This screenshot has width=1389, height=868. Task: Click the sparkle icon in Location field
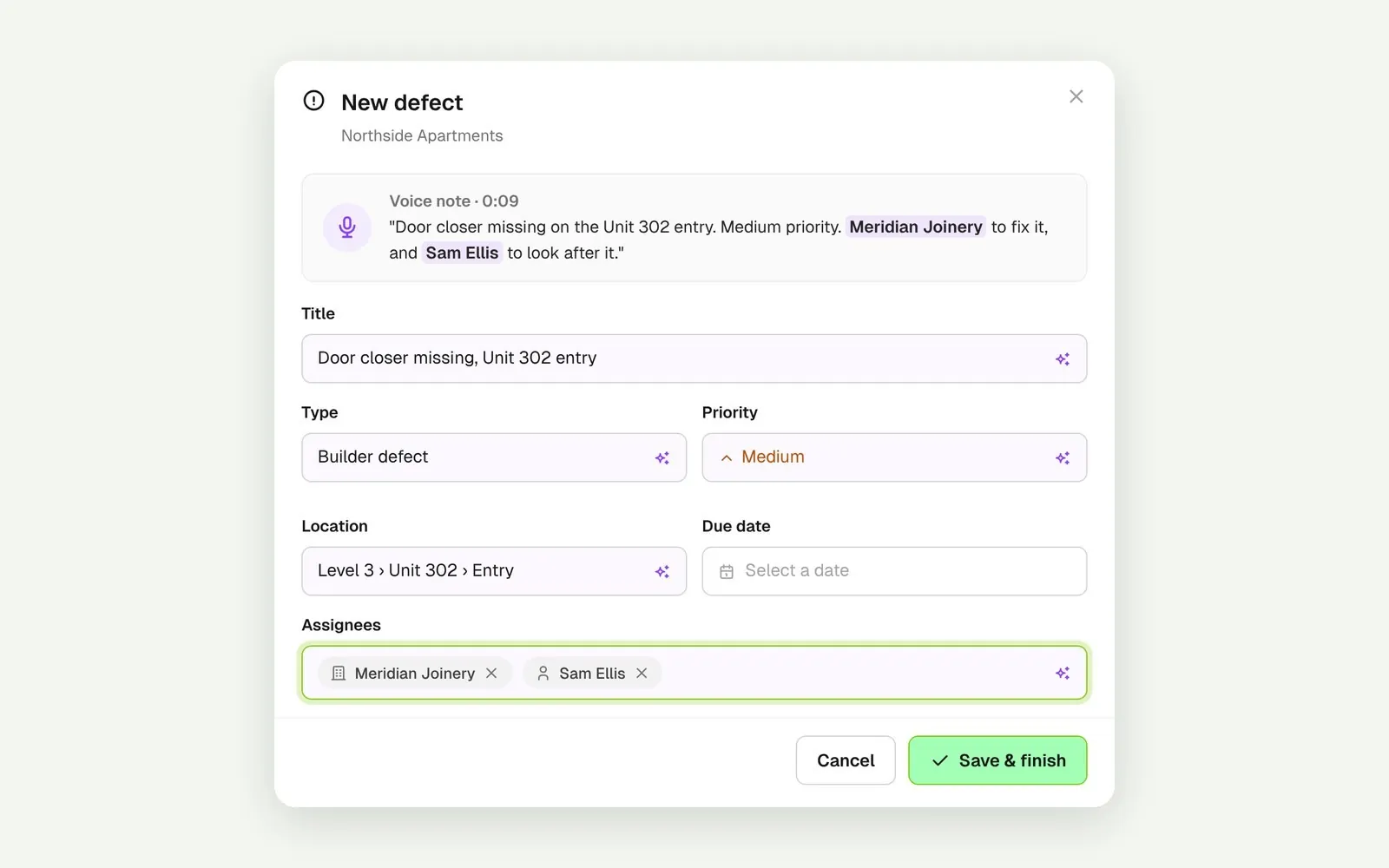pyautogui.click(x=662, y=571)
